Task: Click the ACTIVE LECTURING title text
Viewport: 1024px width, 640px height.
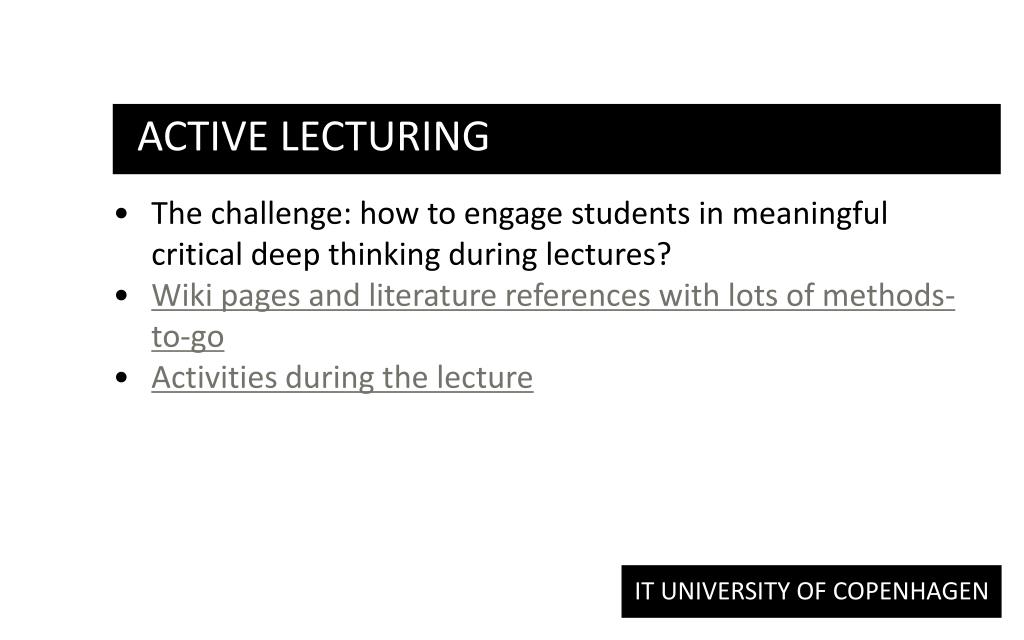Action: 313,136
